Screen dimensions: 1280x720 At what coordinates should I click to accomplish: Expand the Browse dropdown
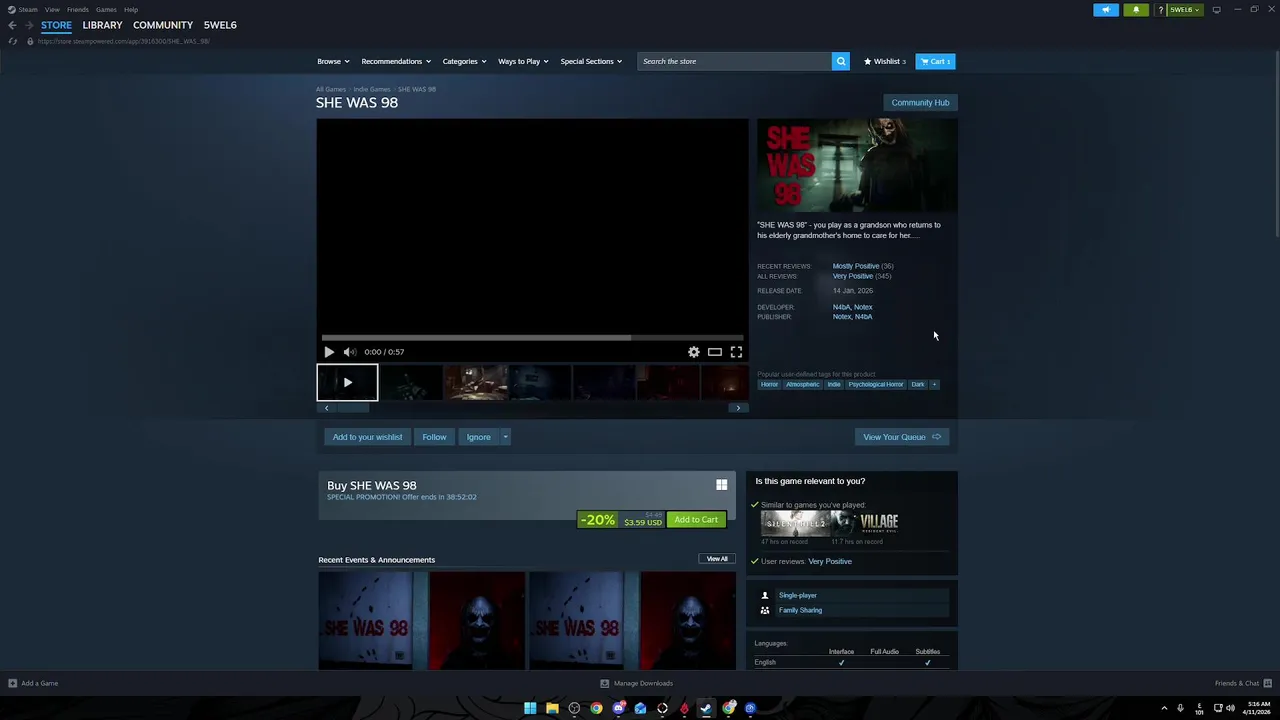point(333,61)
